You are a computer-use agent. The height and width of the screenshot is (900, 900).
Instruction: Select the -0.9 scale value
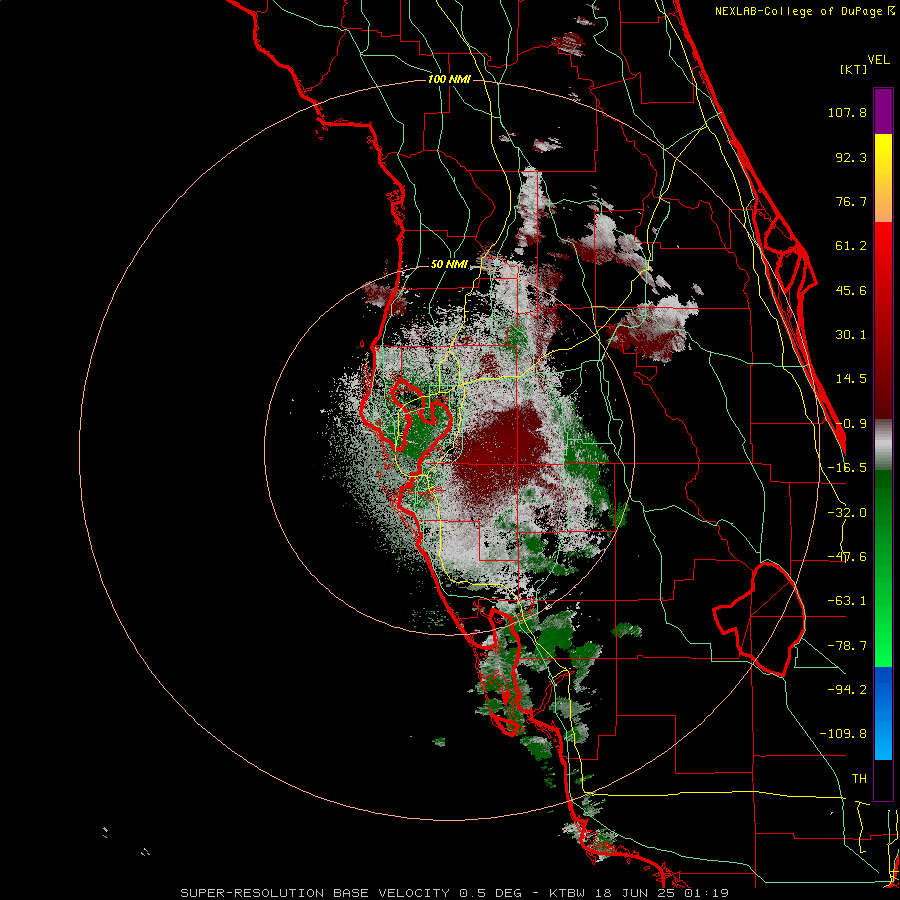pyautogui.click(x=851, y=424)
